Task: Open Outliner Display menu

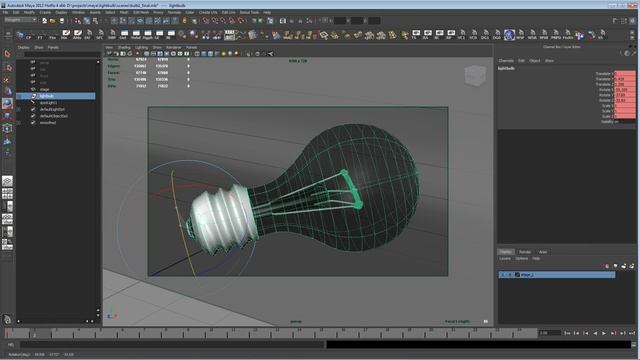Action: (x=24, y=47)
